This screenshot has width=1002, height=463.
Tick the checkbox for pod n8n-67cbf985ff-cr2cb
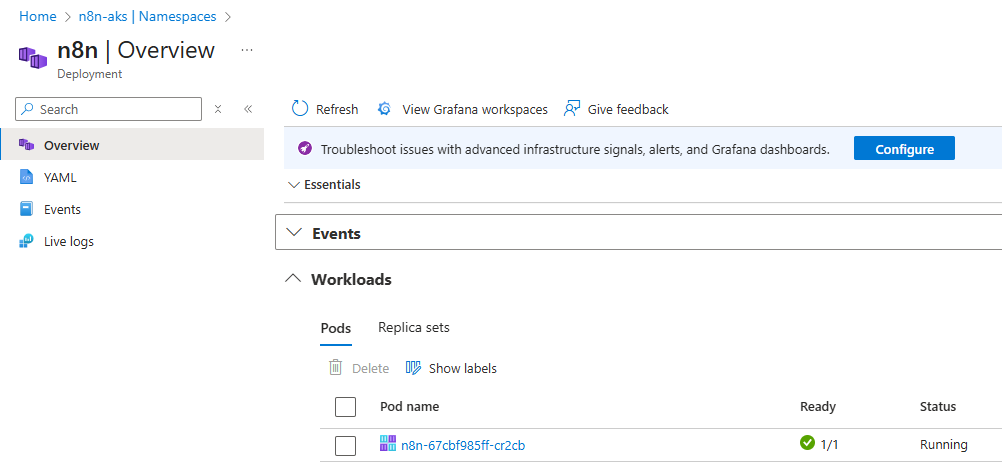(345, 445)
